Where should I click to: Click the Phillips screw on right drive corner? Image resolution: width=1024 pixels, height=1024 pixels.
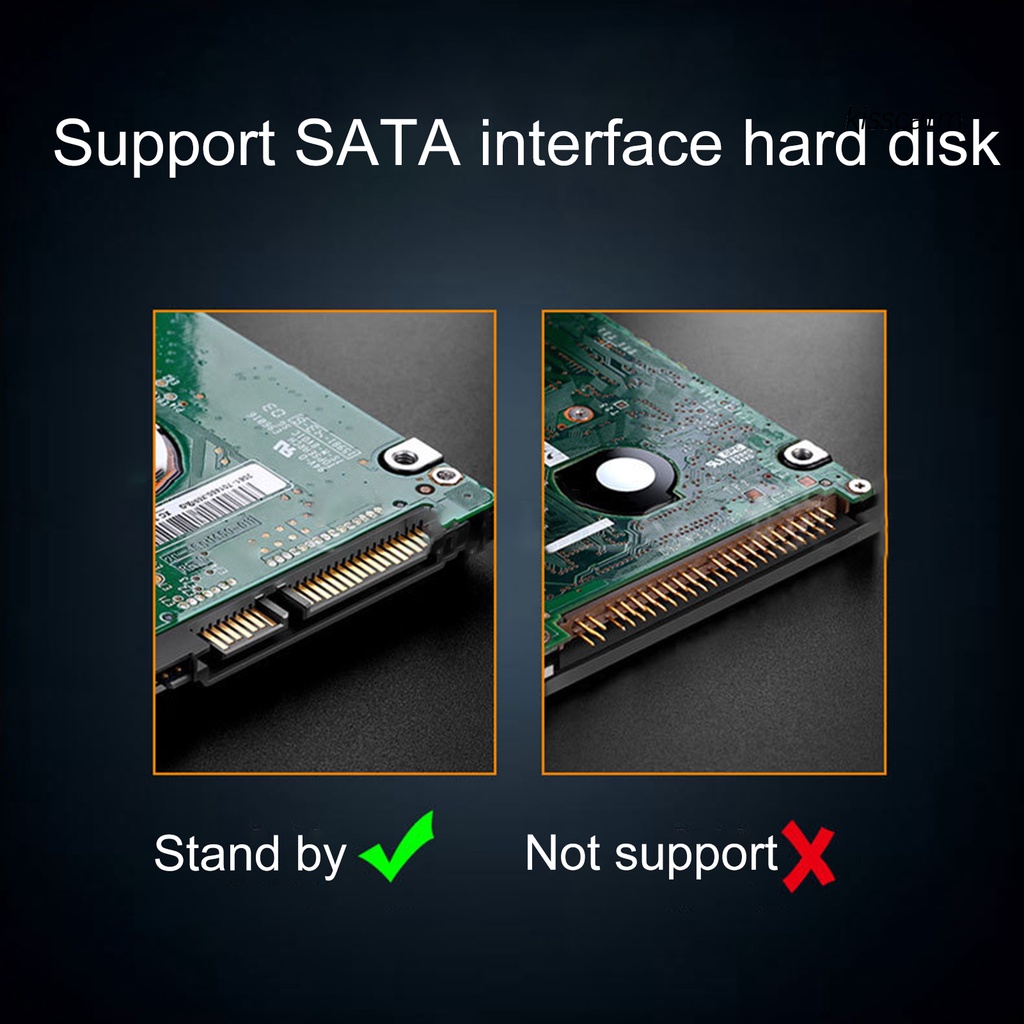[x=859, y=484]
